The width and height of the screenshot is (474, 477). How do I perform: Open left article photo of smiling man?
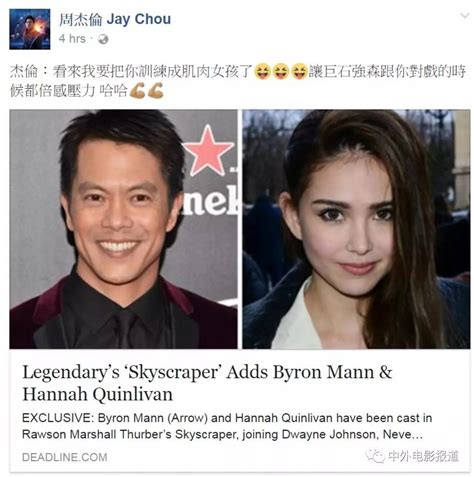pos(123,229)
